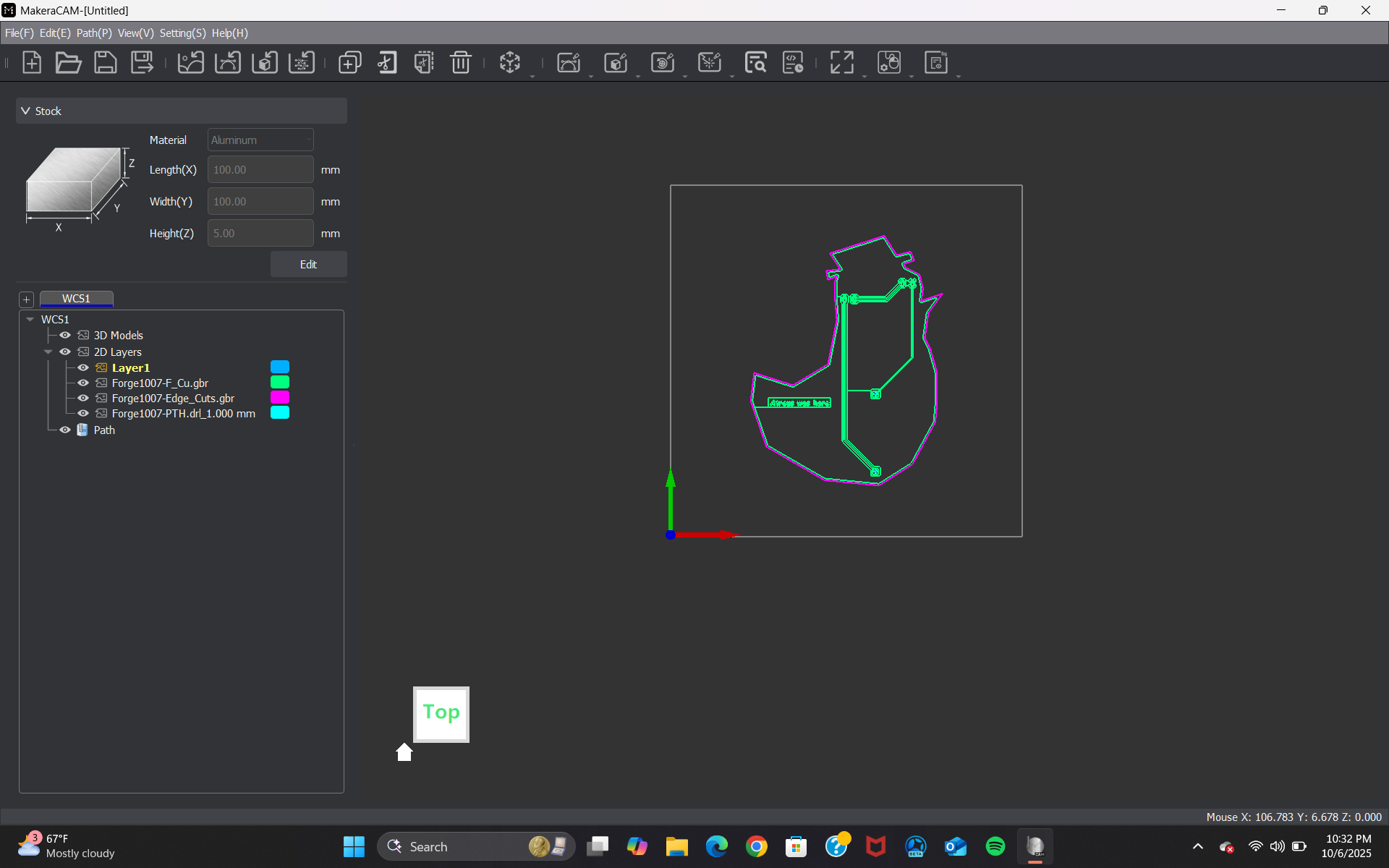1389x868 pixels.
Task: Click the Cut scissors toolbar icon
Action: (387, 63)
